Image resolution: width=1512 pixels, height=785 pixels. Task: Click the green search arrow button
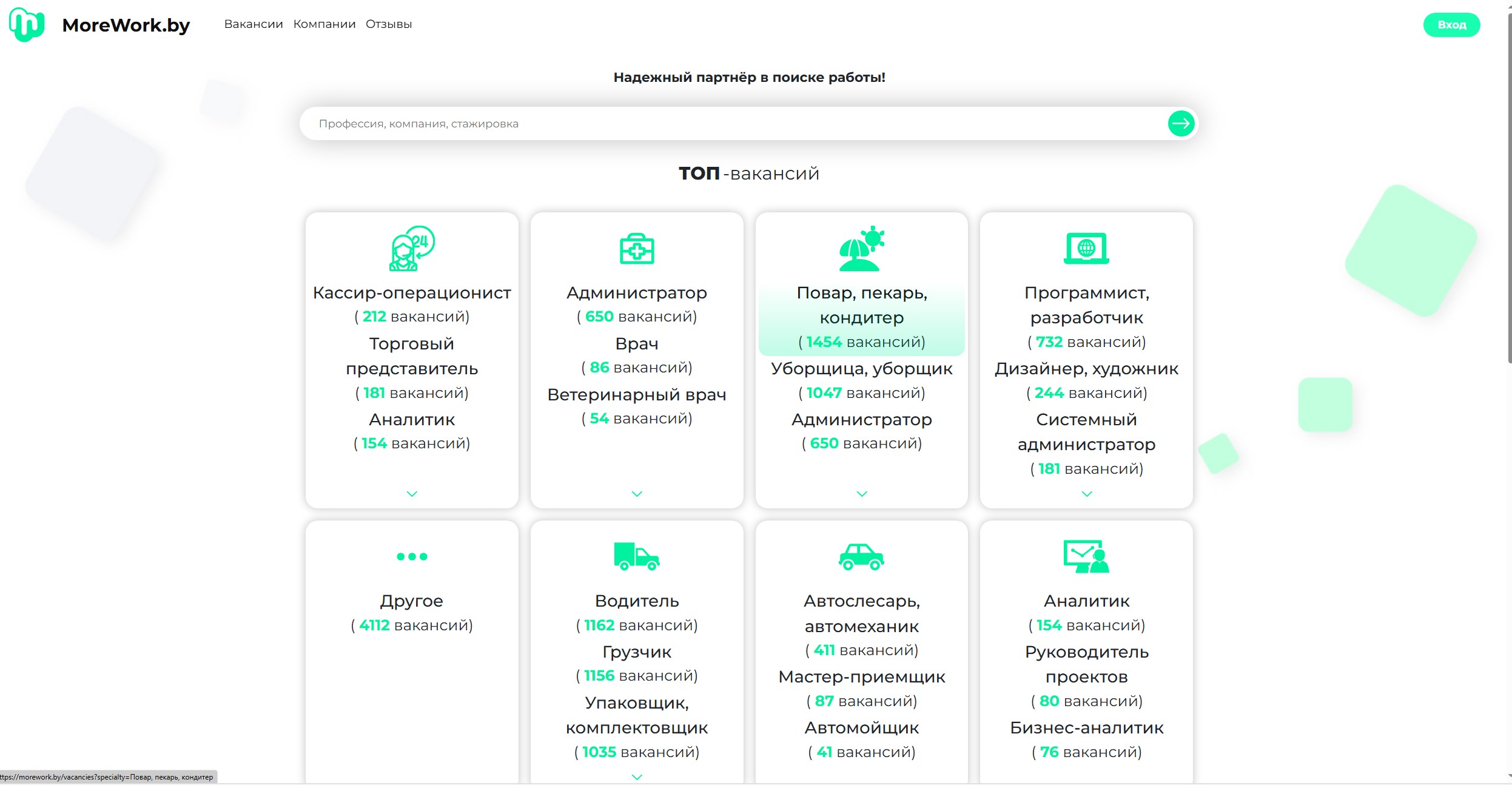[1180, 124]
